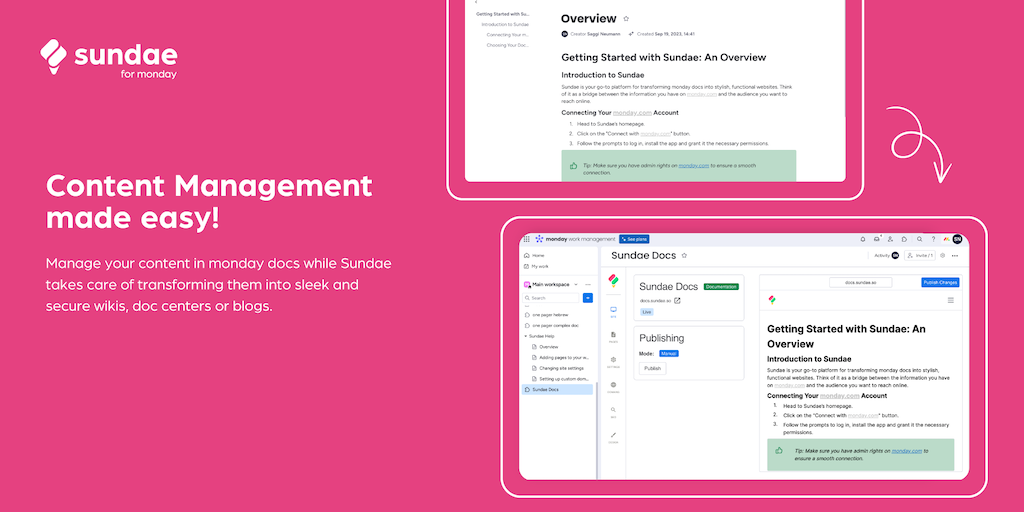Open the board three-dot options menu
This screenshot has width=1024, height=512.
coord(955,255)
